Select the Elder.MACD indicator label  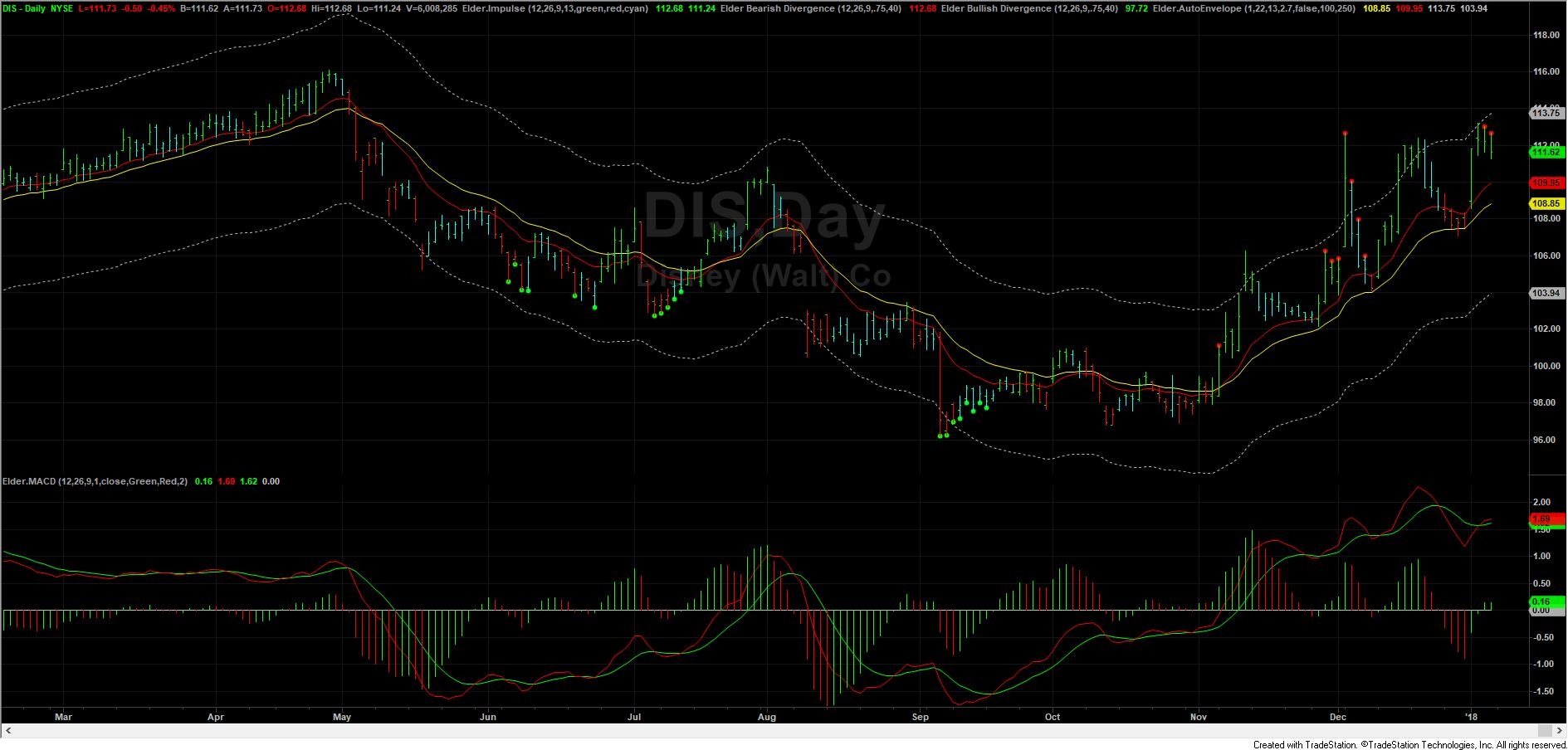click(x=95, y=481)
